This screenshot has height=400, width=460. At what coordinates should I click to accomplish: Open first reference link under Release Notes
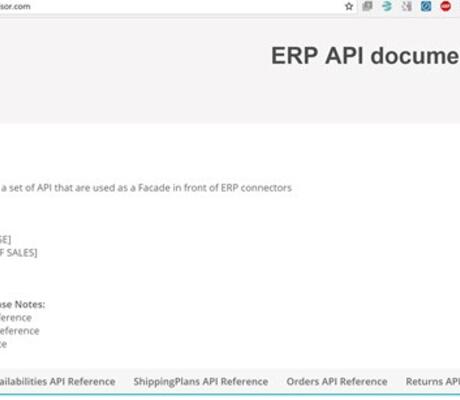pos(16,318)
